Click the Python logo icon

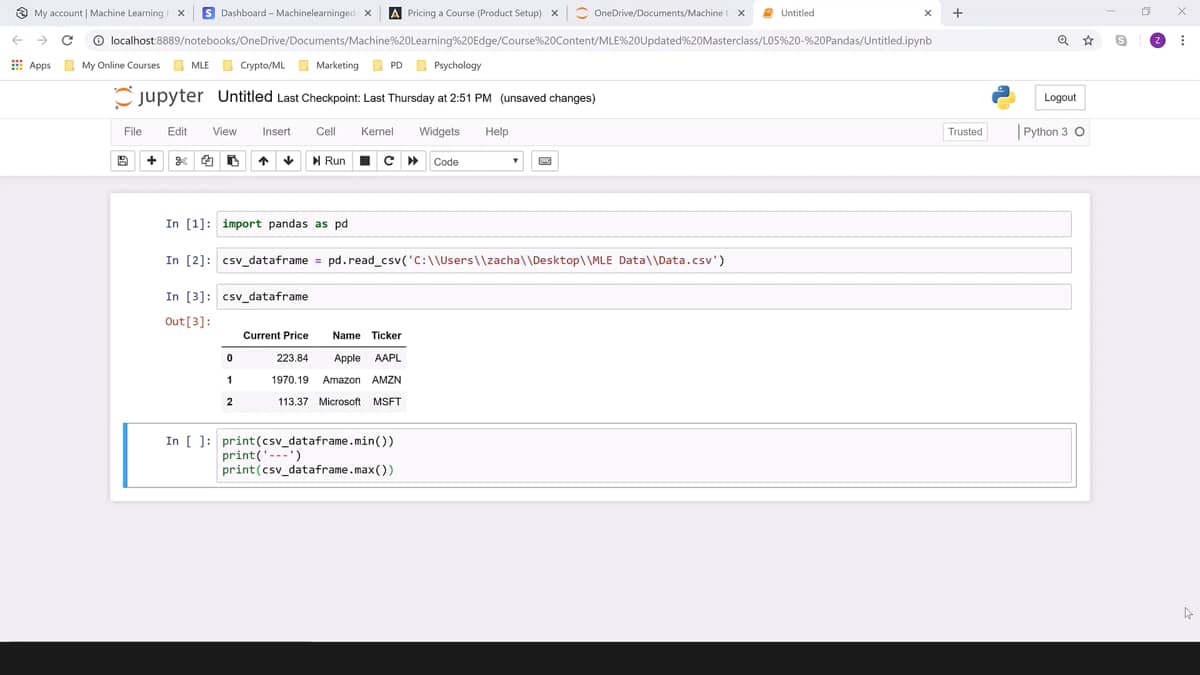[1003, 97]
